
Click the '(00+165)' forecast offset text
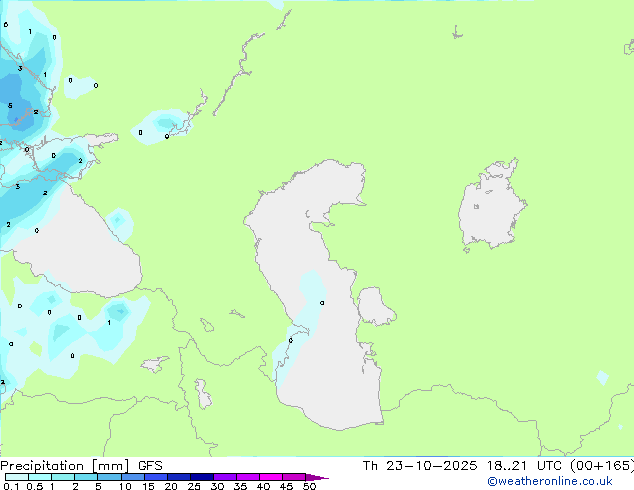coord(602,466)
